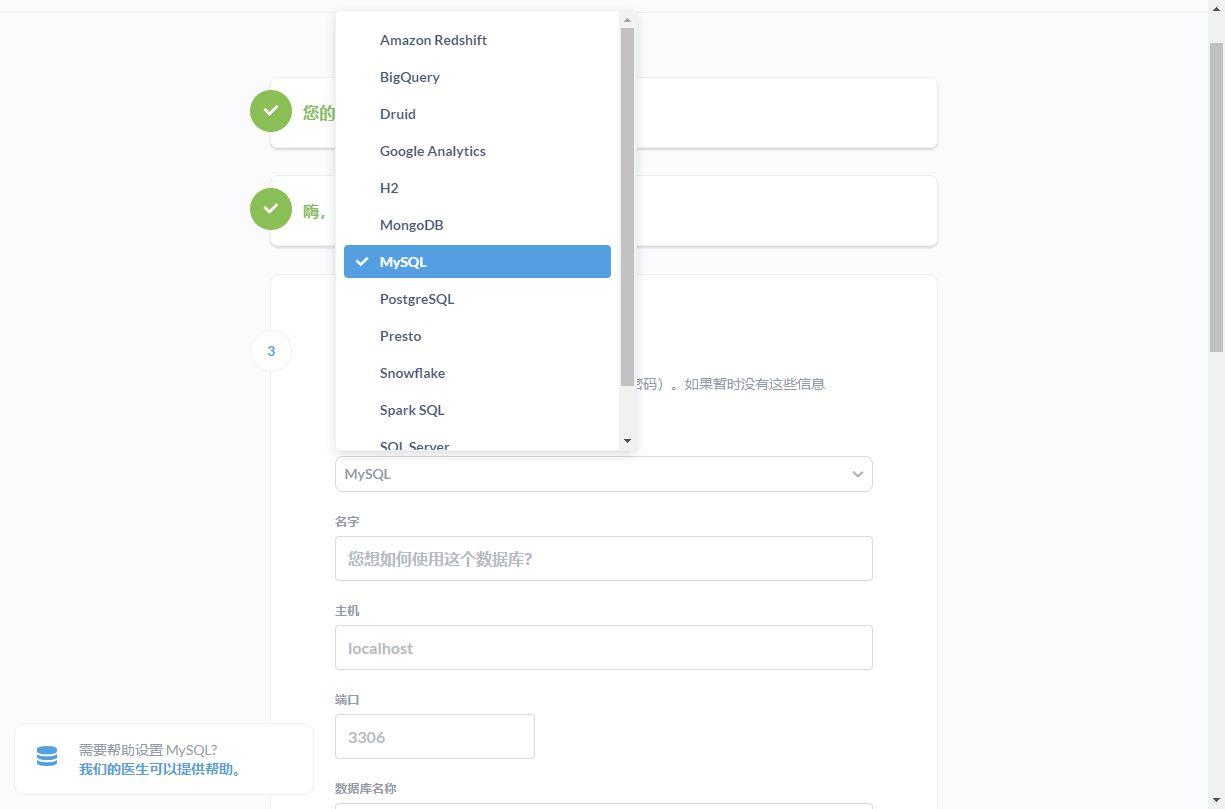
Task: Focus the database display name input field
Action: click(x=603, y=559)
